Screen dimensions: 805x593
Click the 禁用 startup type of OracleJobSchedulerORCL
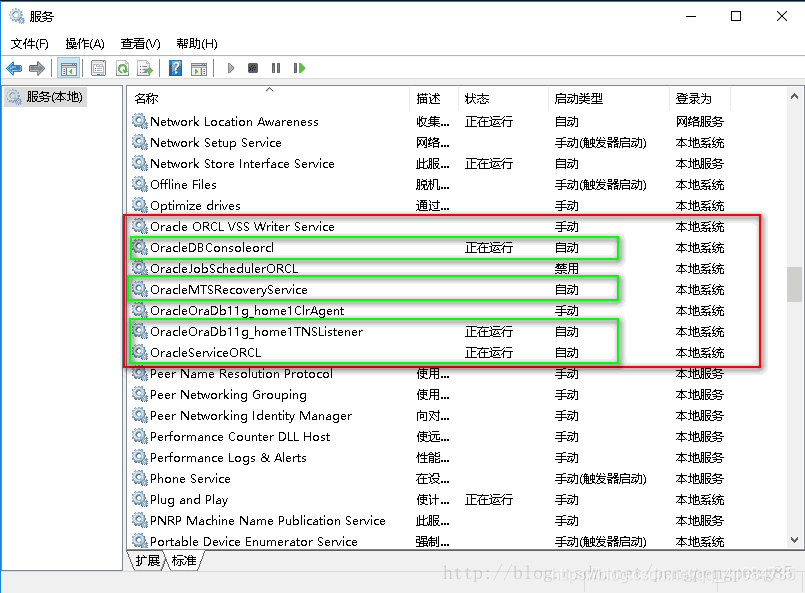(x=567, y=269)
